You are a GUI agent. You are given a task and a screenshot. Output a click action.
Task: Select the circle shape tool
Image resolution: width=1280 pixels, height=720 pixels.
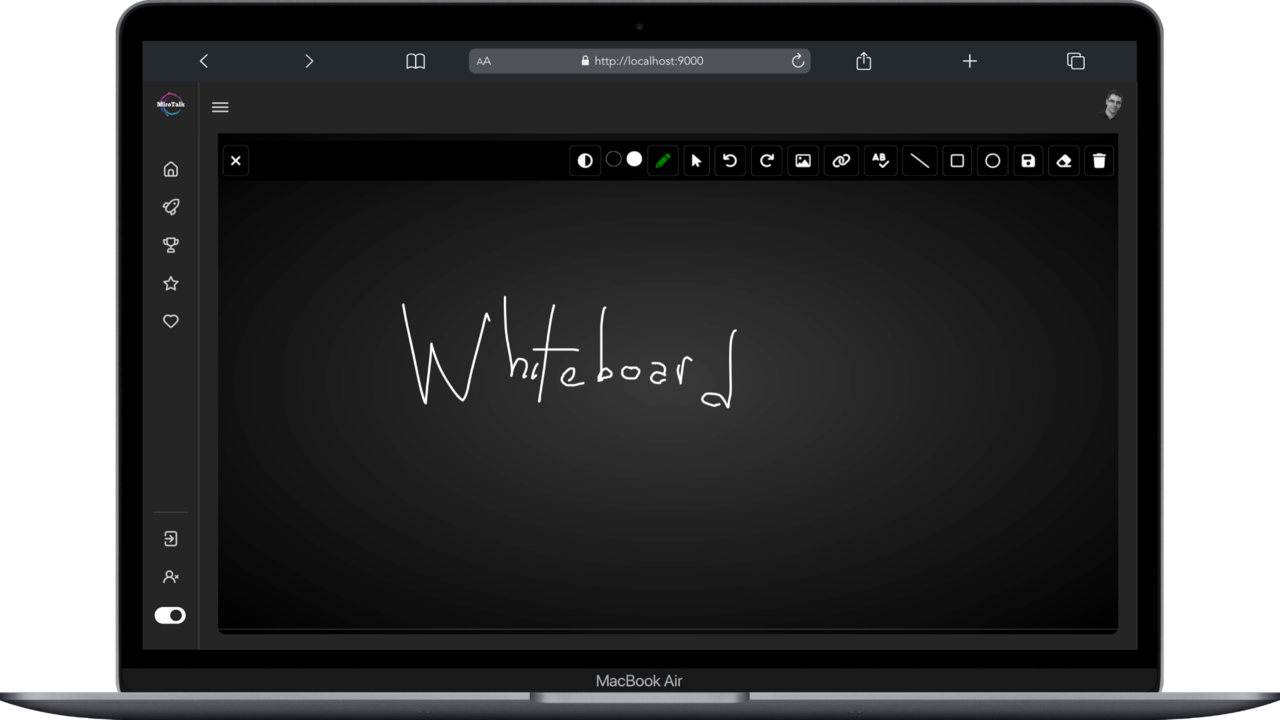[992, 160]
